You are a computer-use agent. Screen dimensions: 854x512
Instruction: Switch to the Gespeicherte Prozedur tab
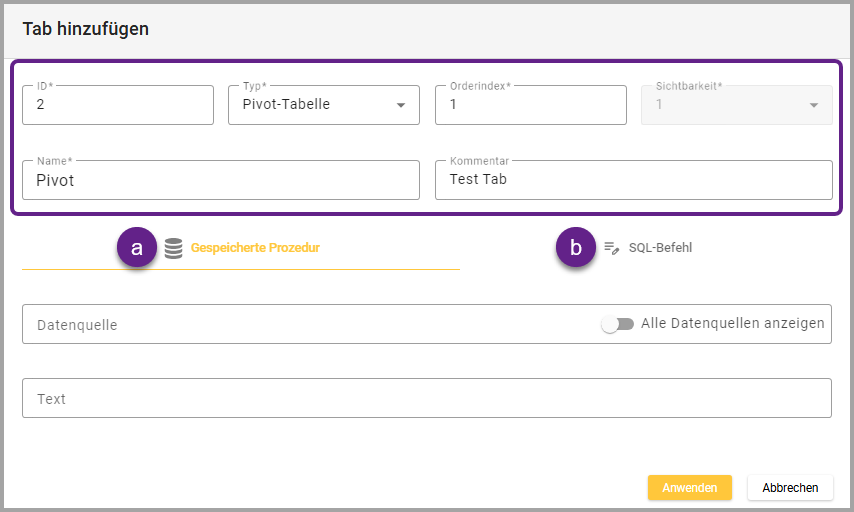(x=255, y=248)
